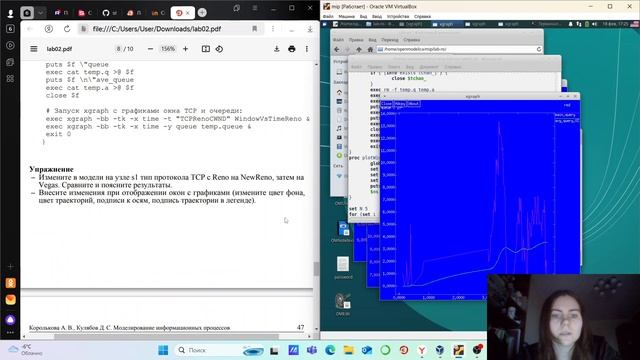Expand the tab groups dropdown arrow

pos(40,13)
